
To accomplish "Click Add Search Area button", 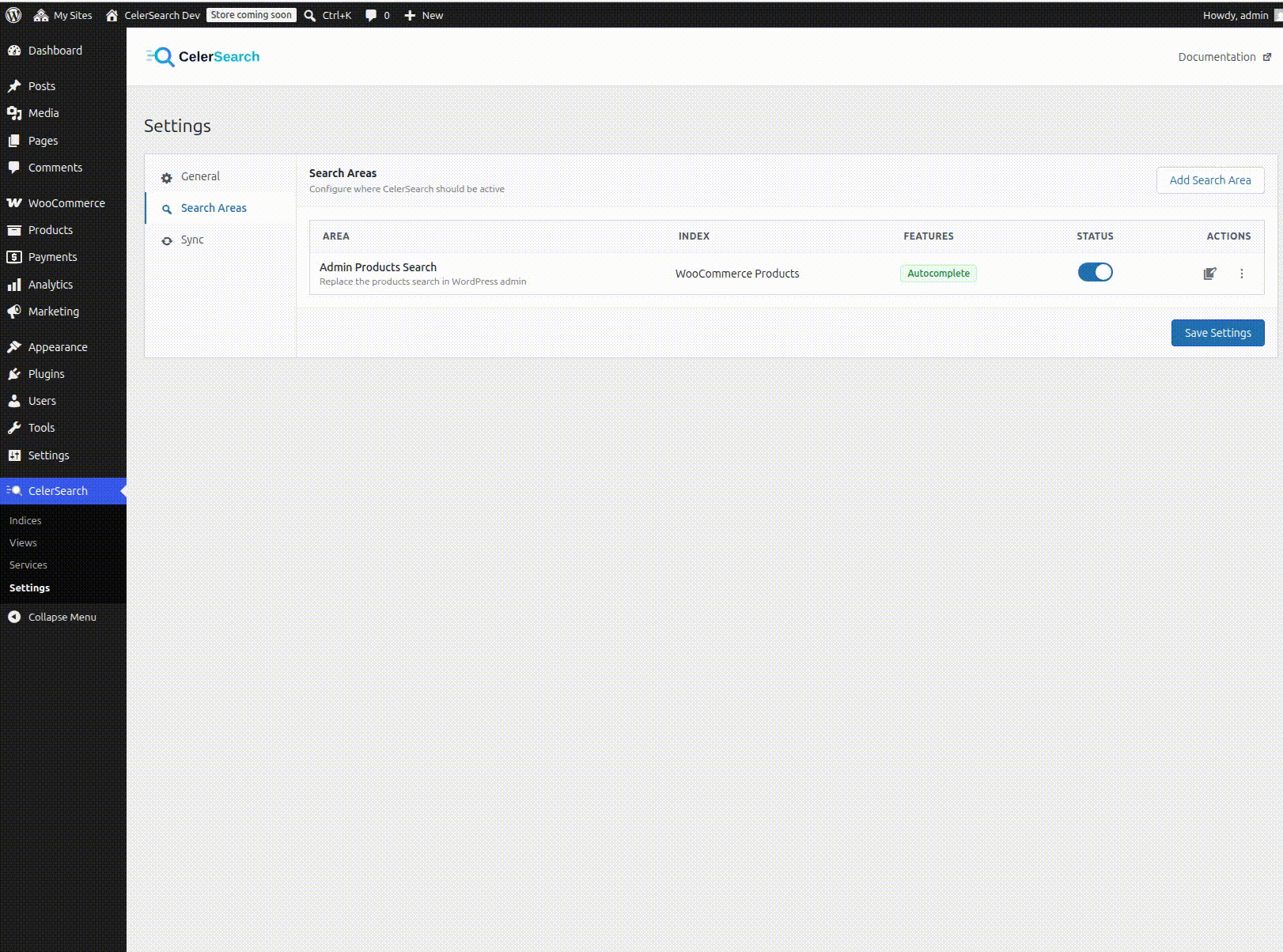I will pyautogui.click(x=1210, y=180).
